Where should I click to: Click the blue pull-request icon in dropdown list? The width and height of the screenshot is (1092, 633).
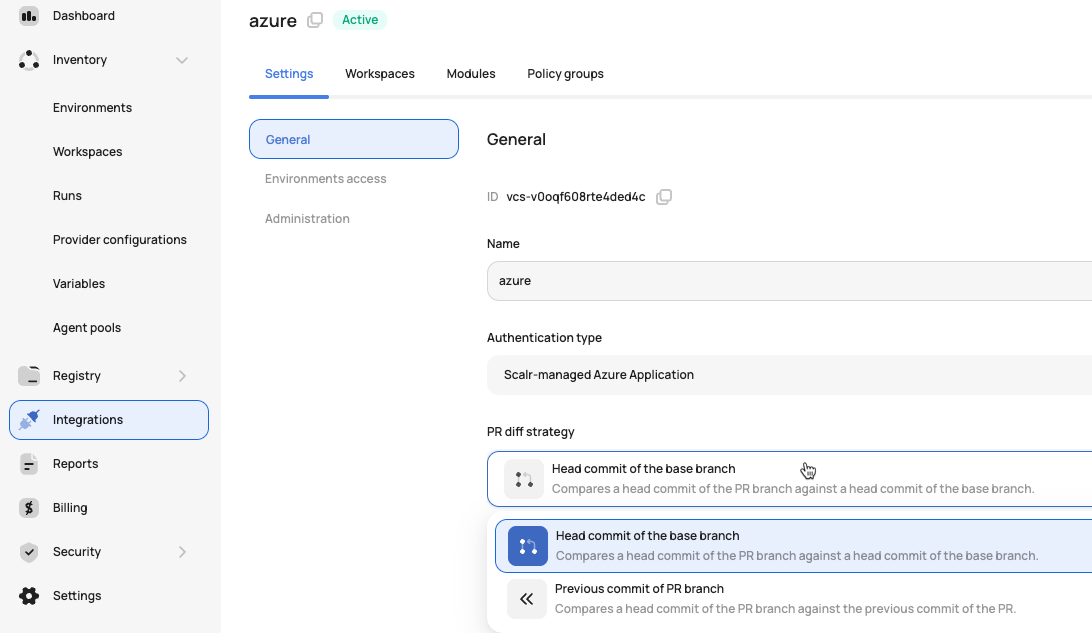click(x=528, y=546)
